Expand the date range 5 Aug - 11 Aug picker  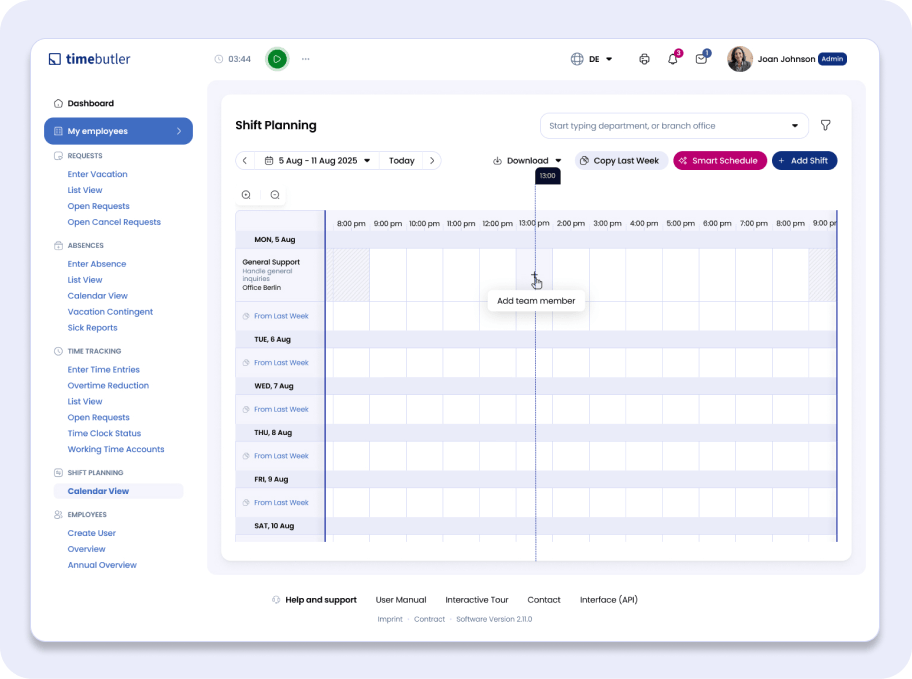point(317,161)
